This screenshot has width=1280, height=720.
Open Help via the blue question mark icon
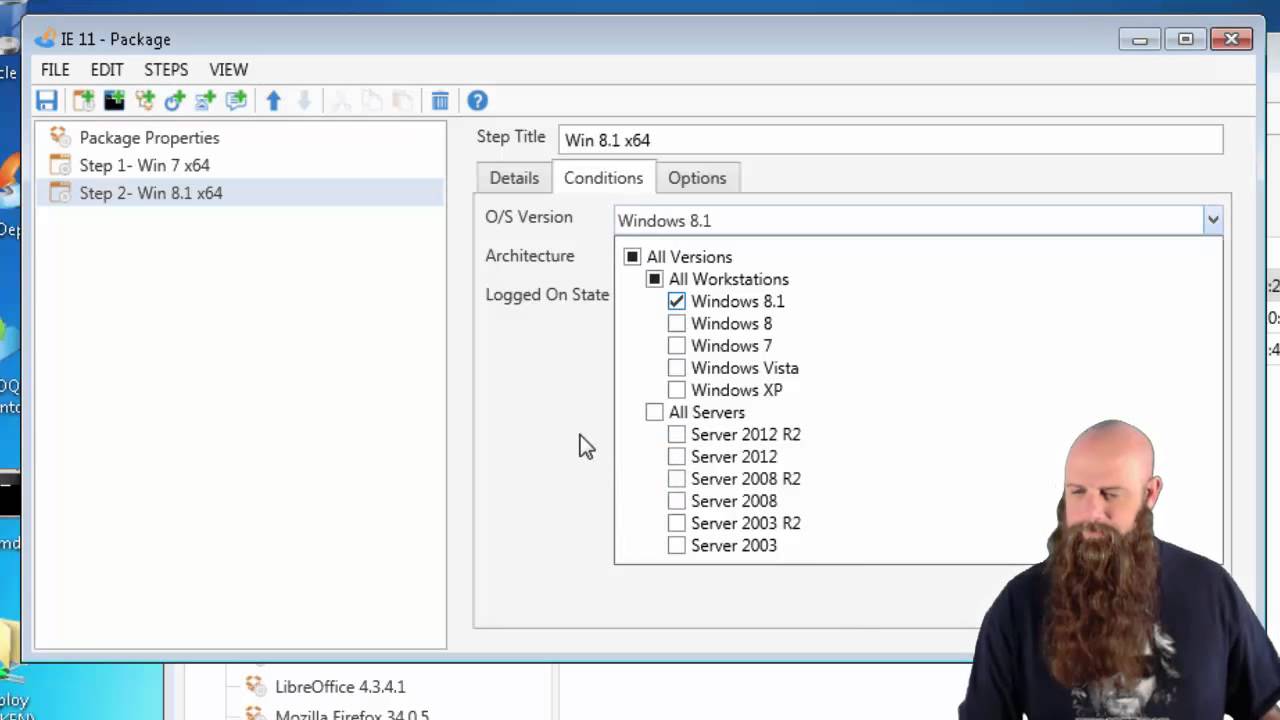[477, 100]
